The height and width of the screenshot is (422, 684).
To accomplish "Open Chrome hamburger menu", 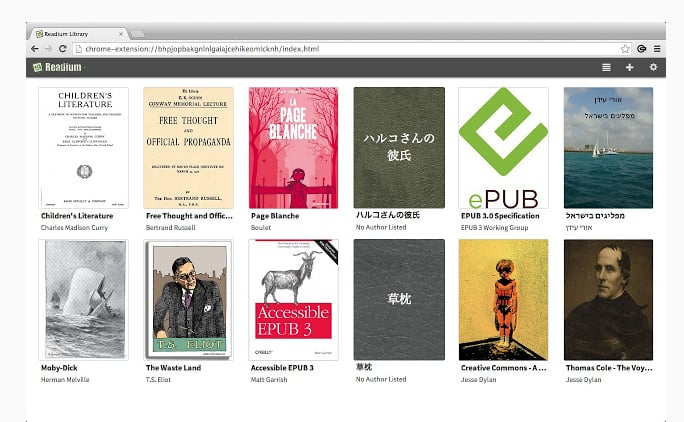I will pos(657,49).
